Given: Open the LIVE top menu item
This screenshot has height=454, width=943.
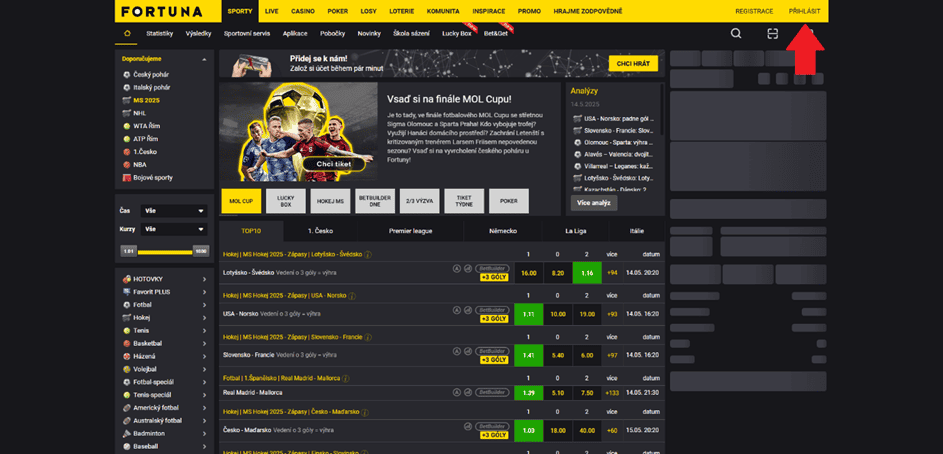Looking at the screenshot, I should coord(271,11).
